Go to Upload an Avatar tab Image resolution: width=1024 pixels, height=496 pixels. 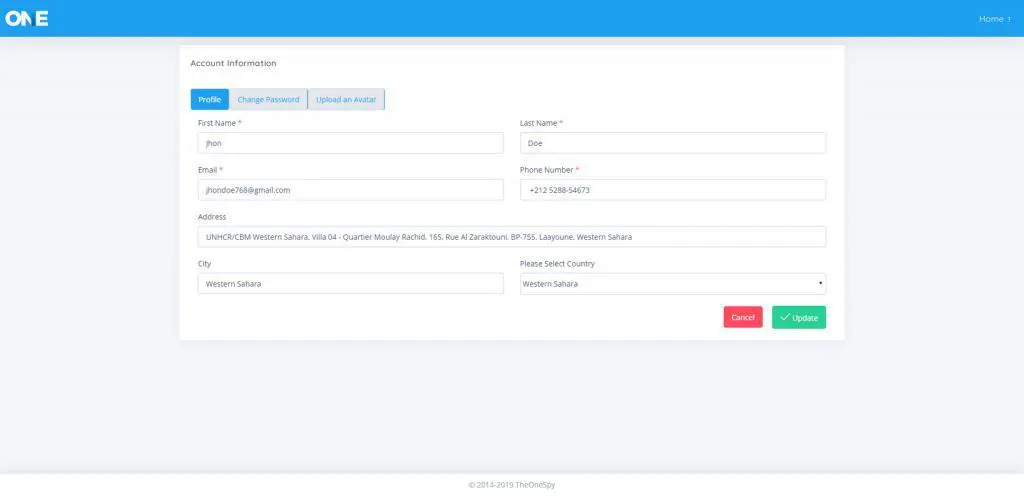[346, 99]
